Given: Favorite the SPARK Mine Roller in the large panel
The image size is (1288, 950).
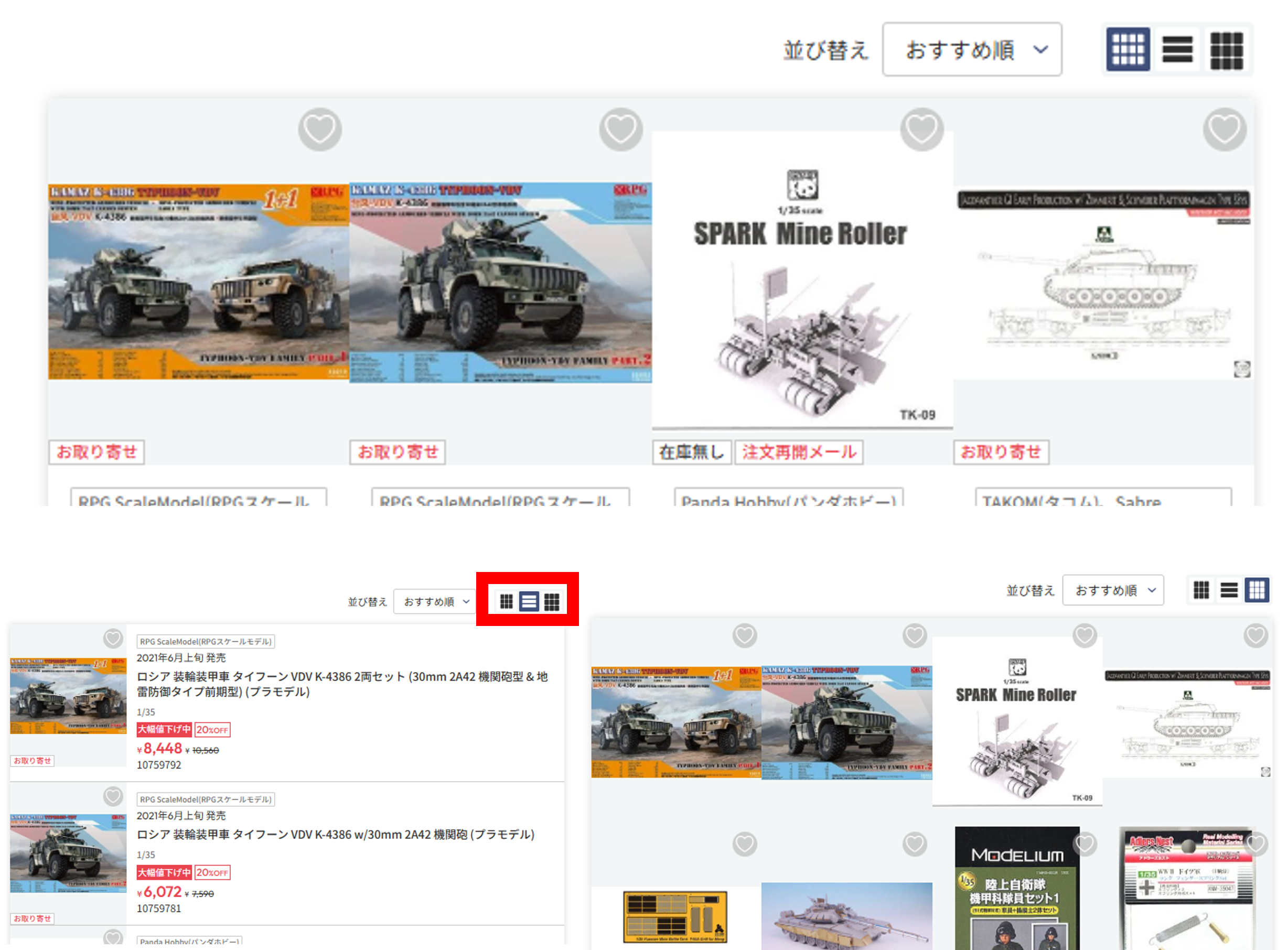Looking at the screenshot, I should point(922,129).
